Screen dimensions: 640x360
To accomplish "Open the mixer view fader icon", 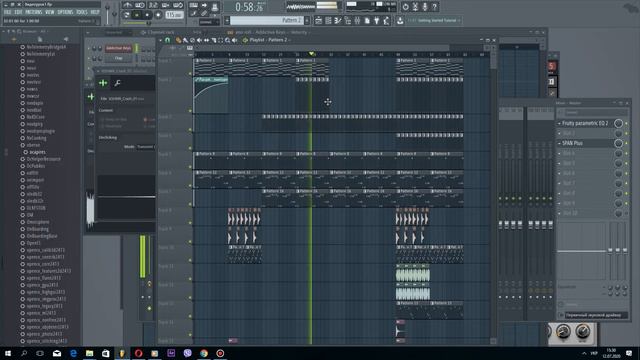I will [357, 20].
